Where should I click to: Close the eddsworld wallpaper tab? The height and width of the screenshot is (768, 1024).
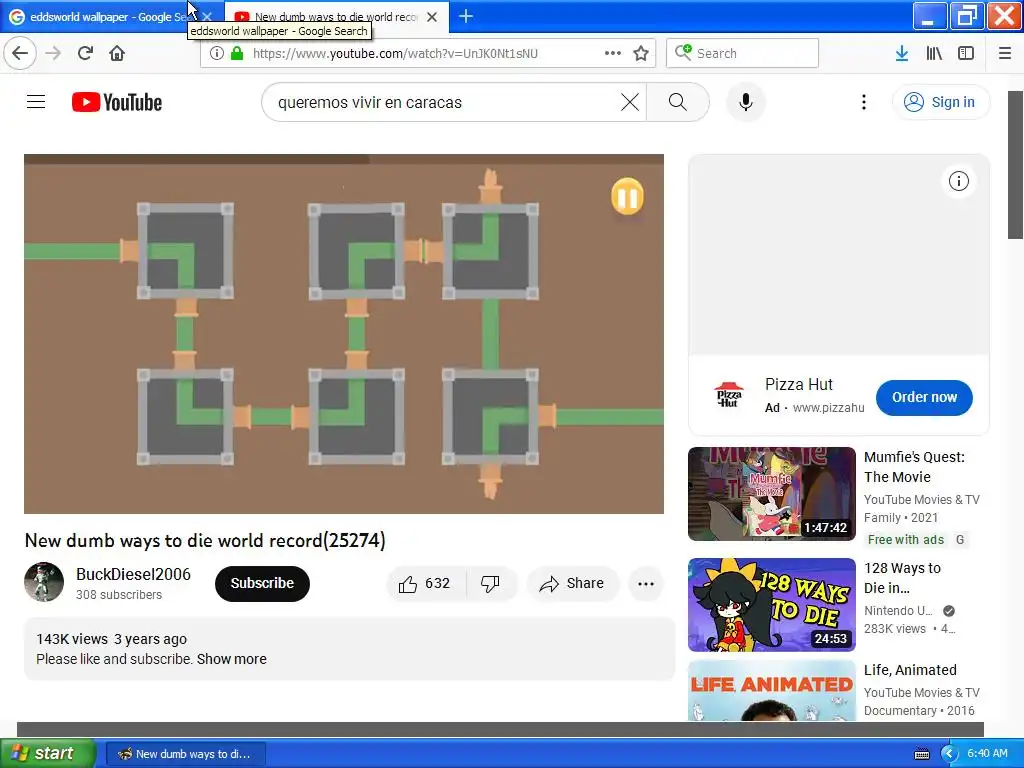[x=207, y=17]
